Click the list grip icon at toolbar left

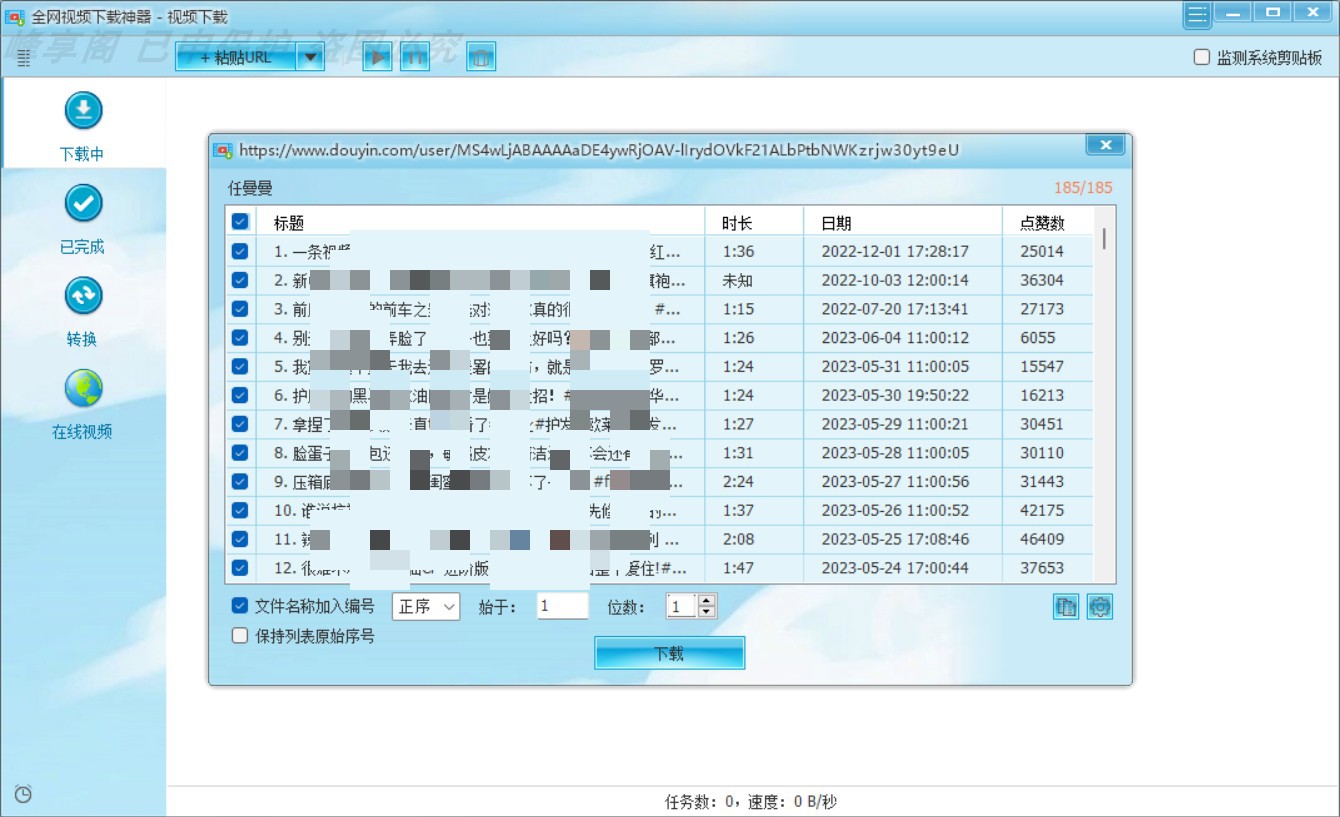(24, 58)
